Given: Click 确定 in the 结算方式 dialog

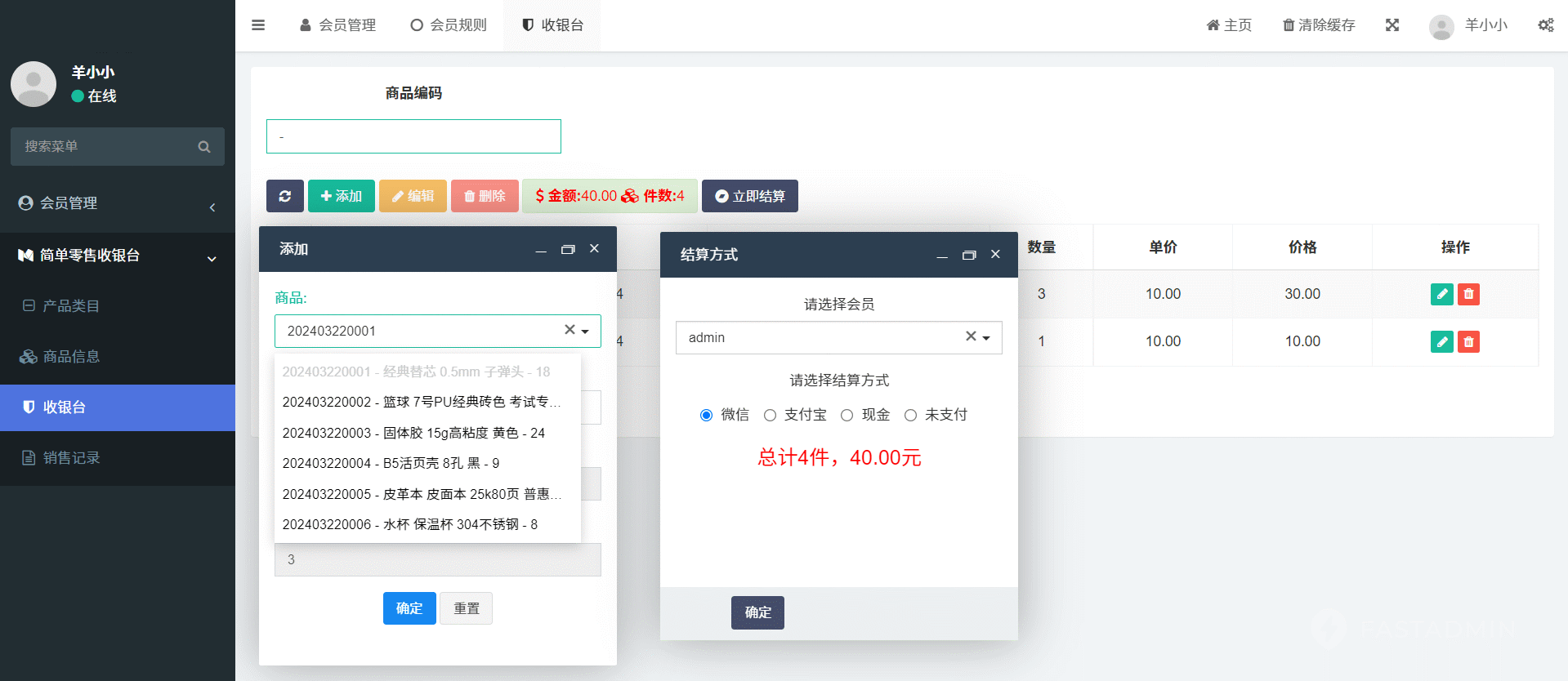Looking at the screenshot, I should coord(757,612).
